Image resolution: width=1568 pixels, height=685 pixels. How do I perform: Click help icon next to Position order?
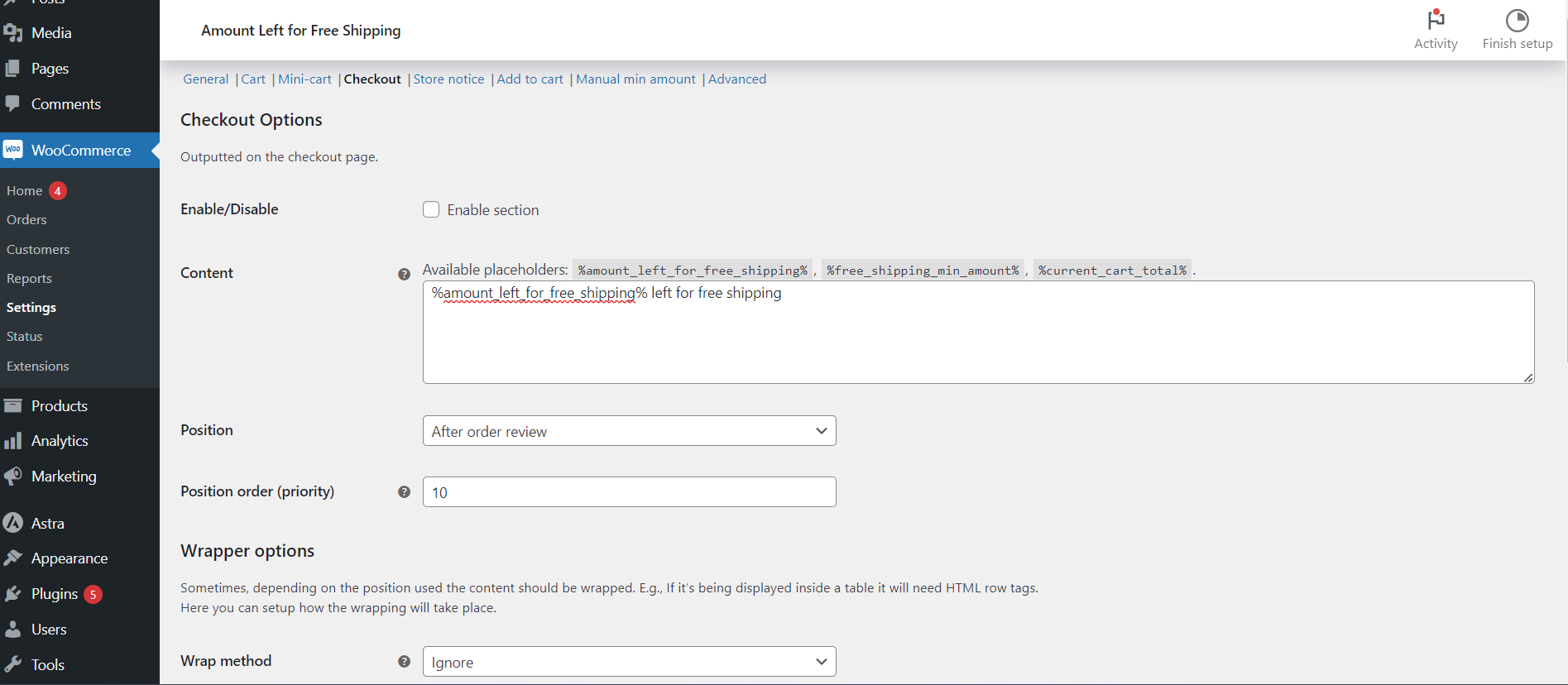404,492
